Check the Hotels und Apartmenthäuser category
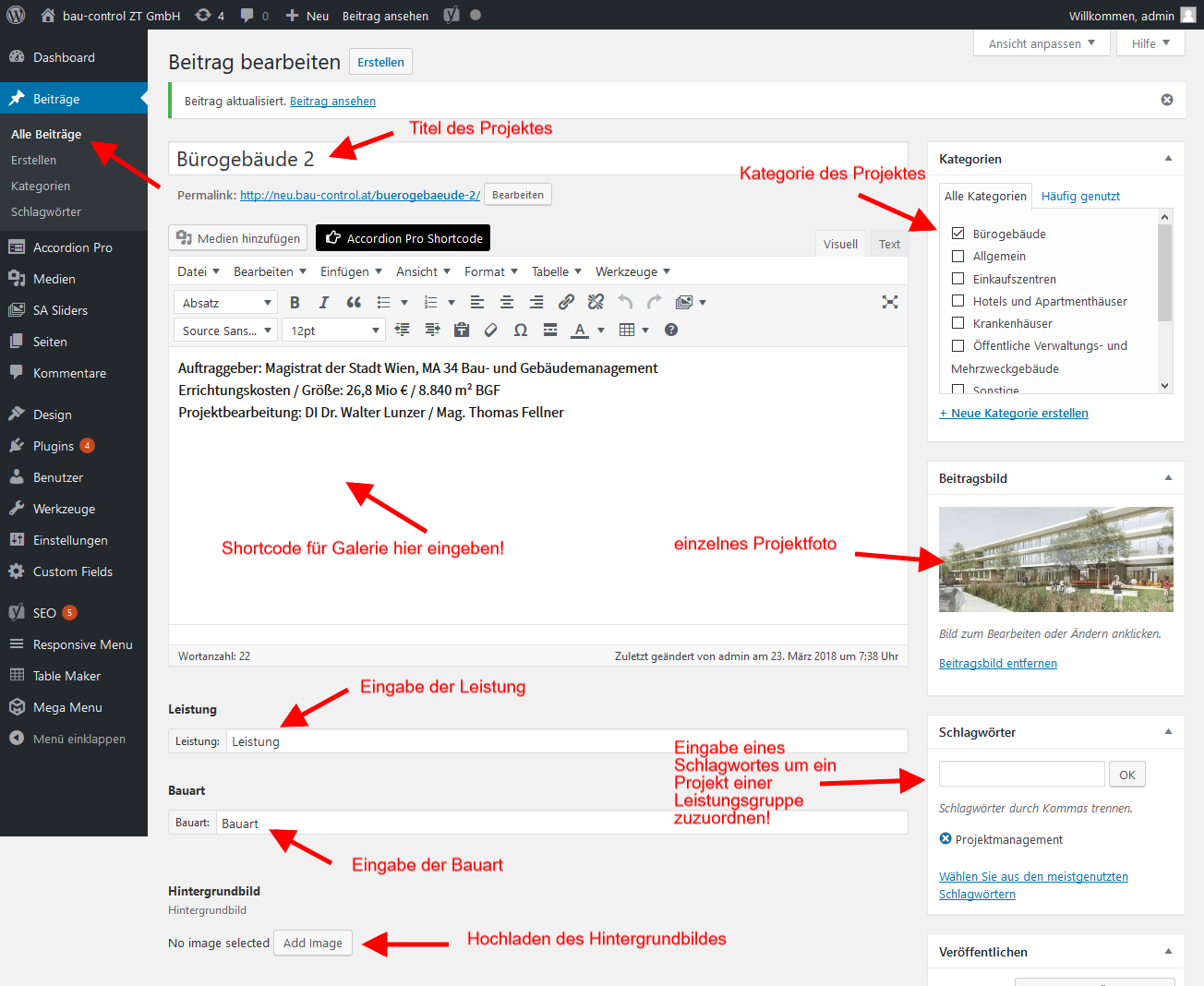1204x986 pixels. [x=957, y=300]
